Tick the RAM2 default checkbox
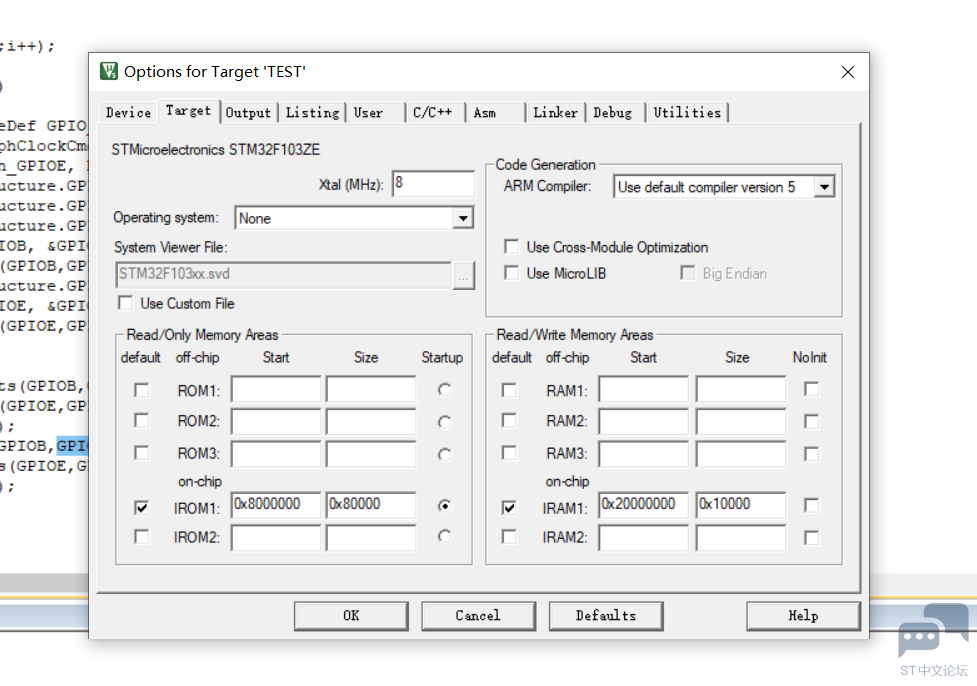The image size is (977, 686). (x=509, y=421)
